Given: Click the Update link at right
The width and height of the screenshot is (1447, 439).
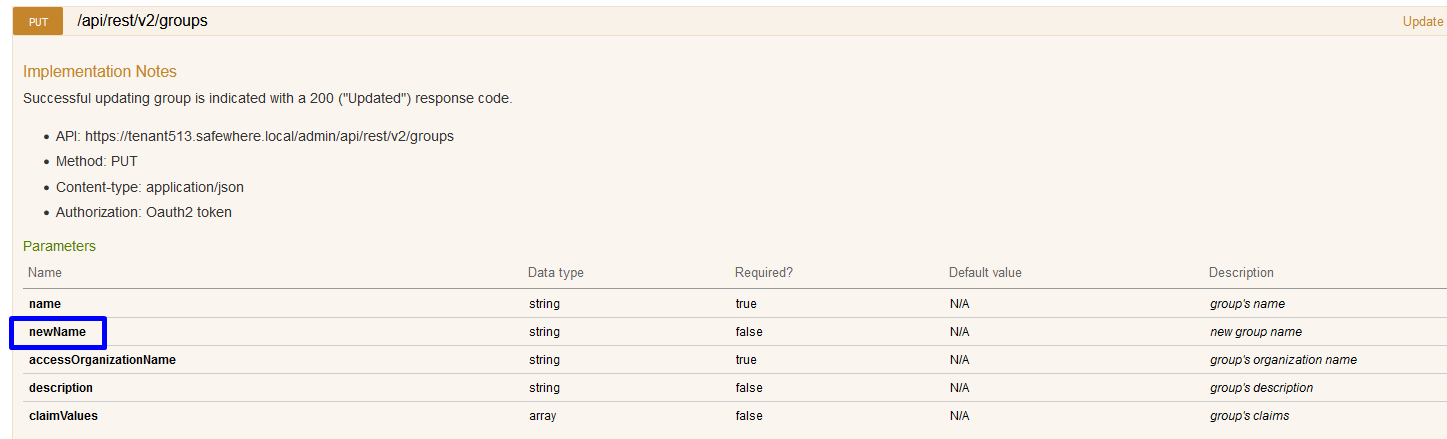Looking at the screenshot, I should point(1422,21).
